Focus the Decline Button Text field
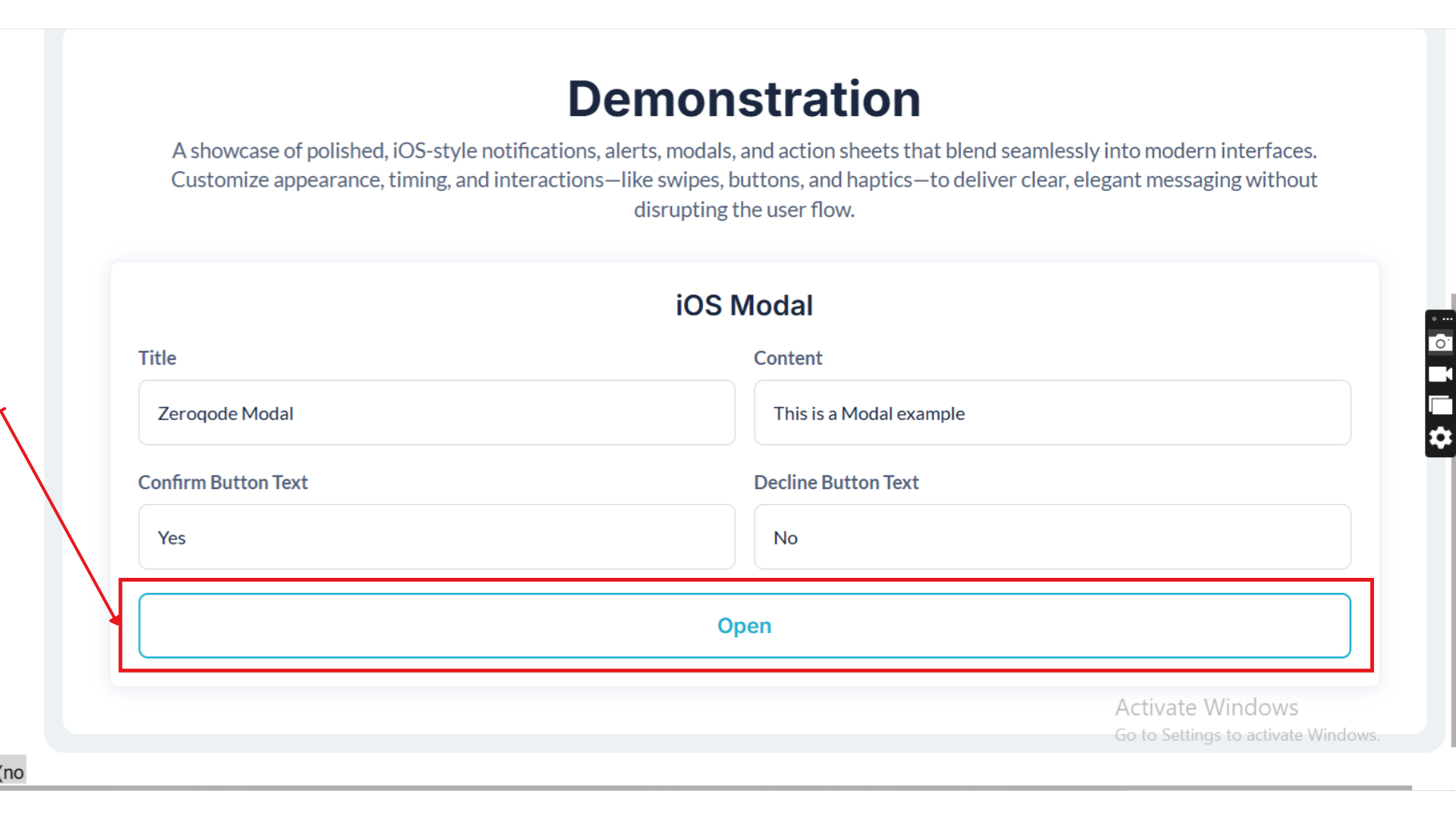The width and height of the screenshot is (1456, 819). pos(1052,537)
